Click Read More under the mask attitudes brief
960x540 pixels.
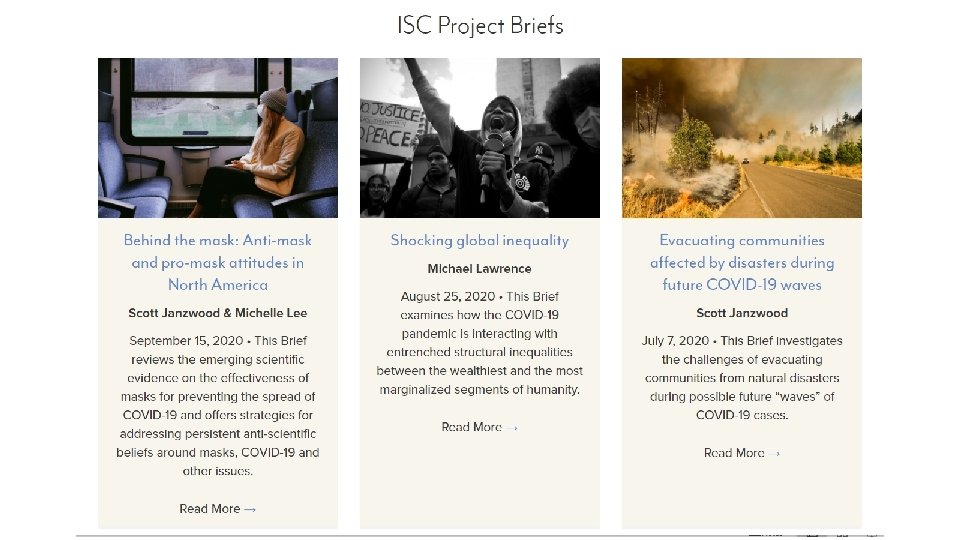[x=209, y=509]
